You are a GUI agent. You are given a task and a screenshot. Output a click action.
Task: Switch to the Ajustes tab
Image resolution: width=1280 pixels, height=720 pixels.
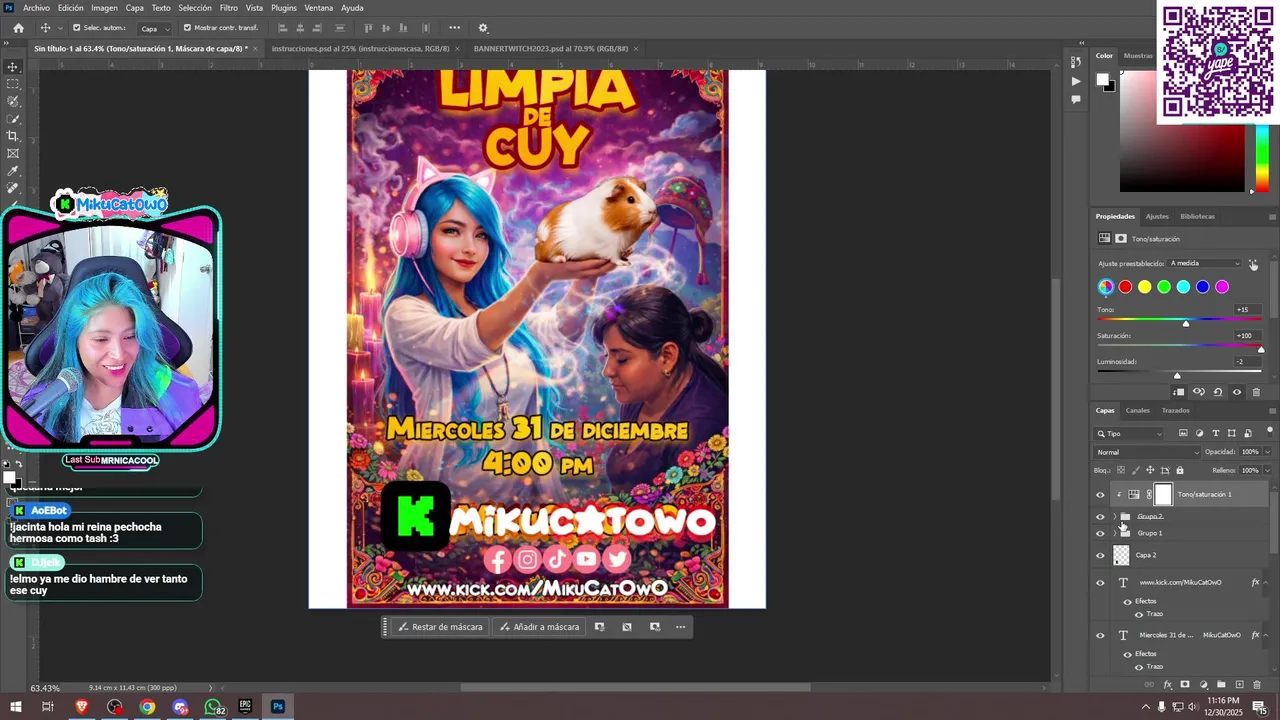coord(1157,216)
